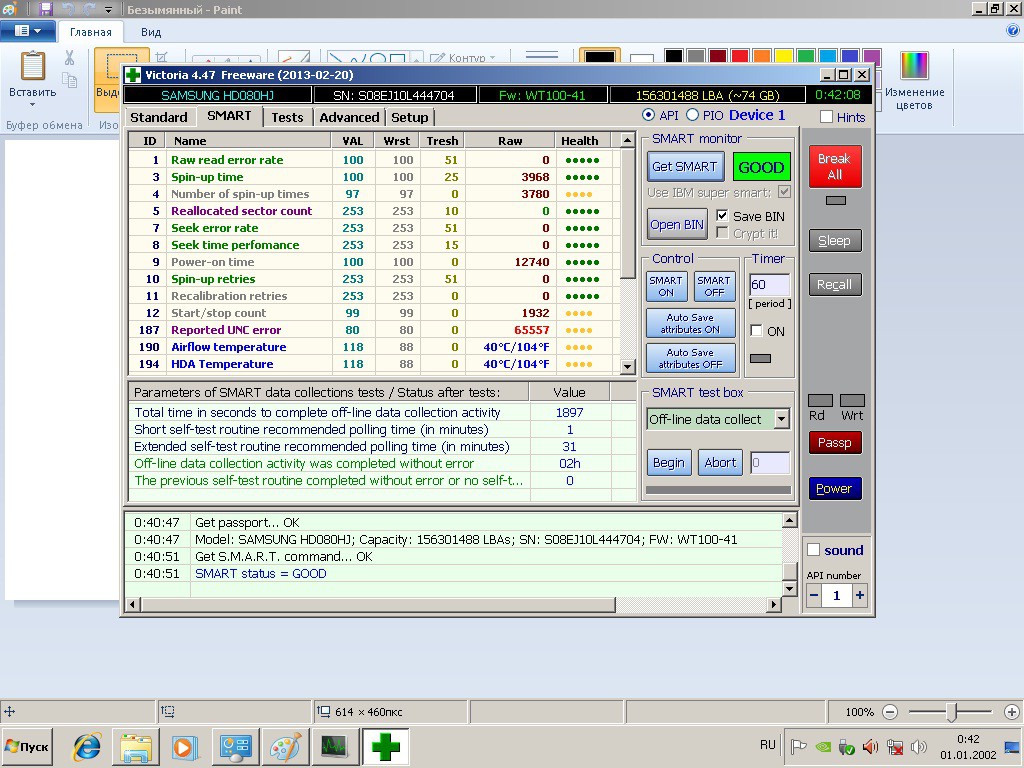
Task: Increase API number with plus button
Action: tap(860, 595)
